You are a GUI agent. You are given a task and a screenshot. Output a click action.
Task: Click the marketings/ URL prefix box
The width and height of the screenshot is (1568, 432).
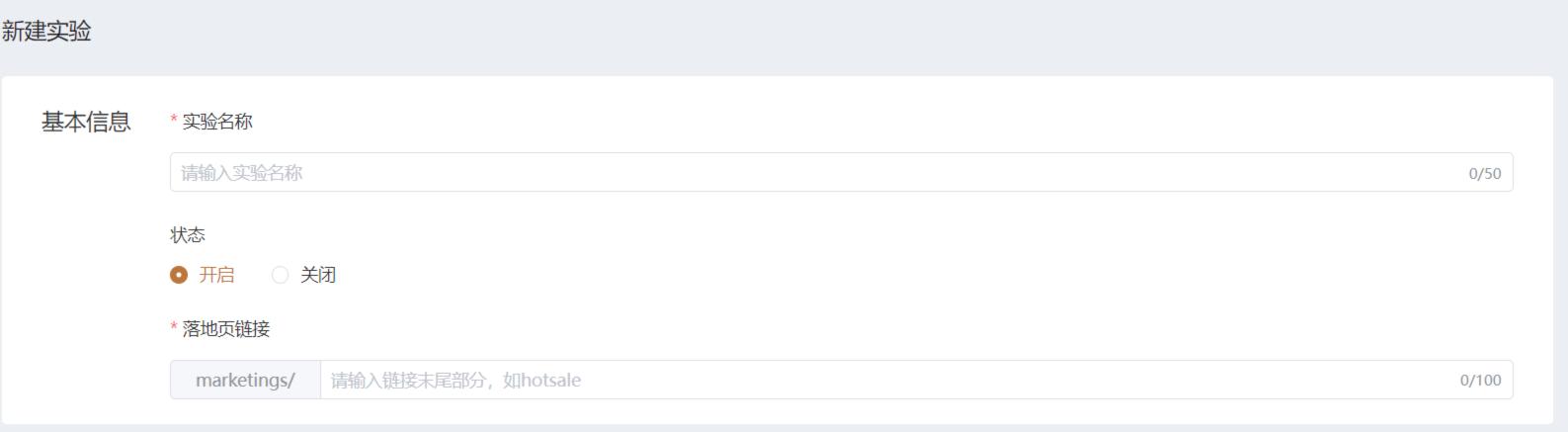[x=245, y=381]
